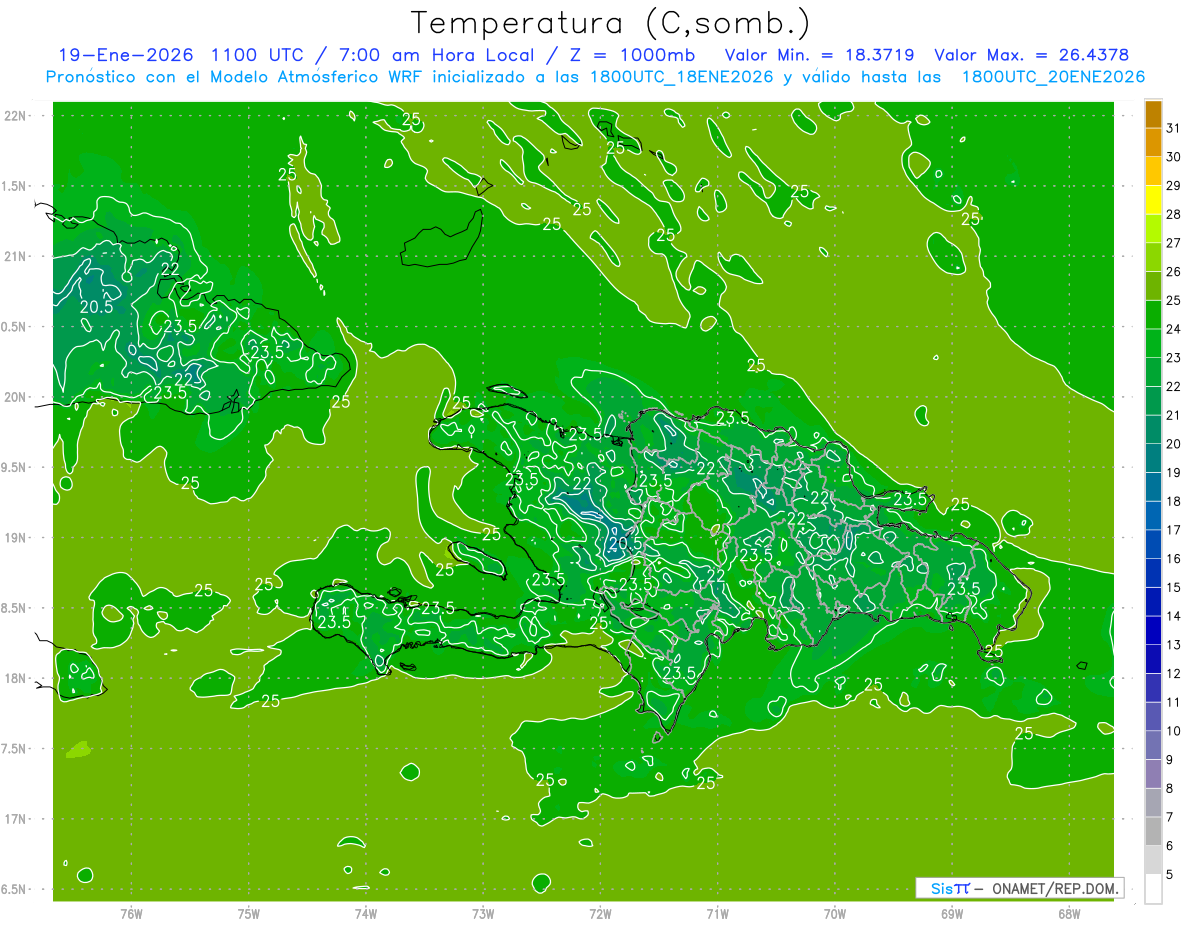Pick the brown-orange swatch above 31
This screenshot has width=1200, height=927.
point(1153,115)
